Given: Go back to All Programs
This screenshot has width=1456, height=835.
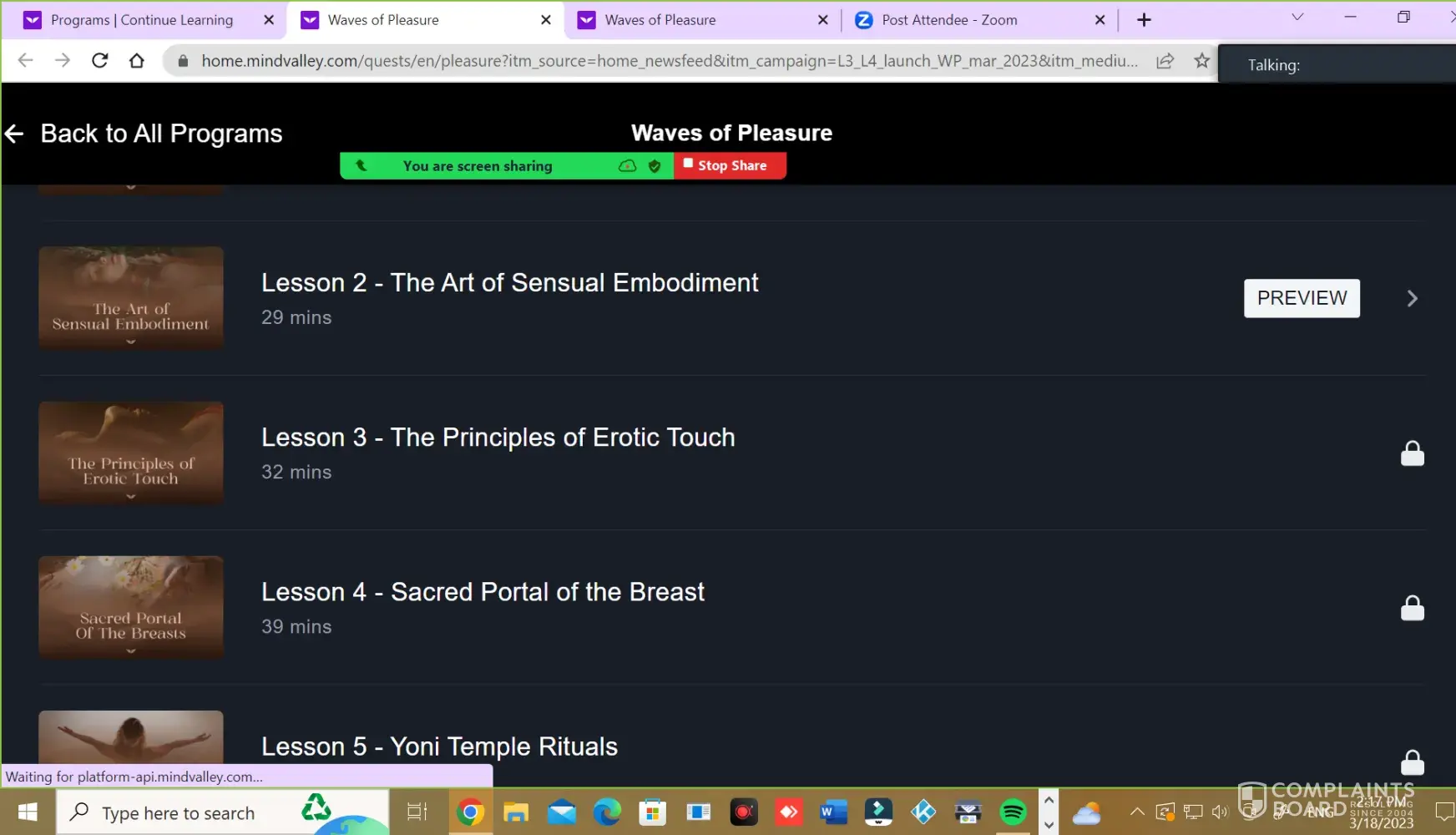Looking at the screenshot, I should (144, 134).
